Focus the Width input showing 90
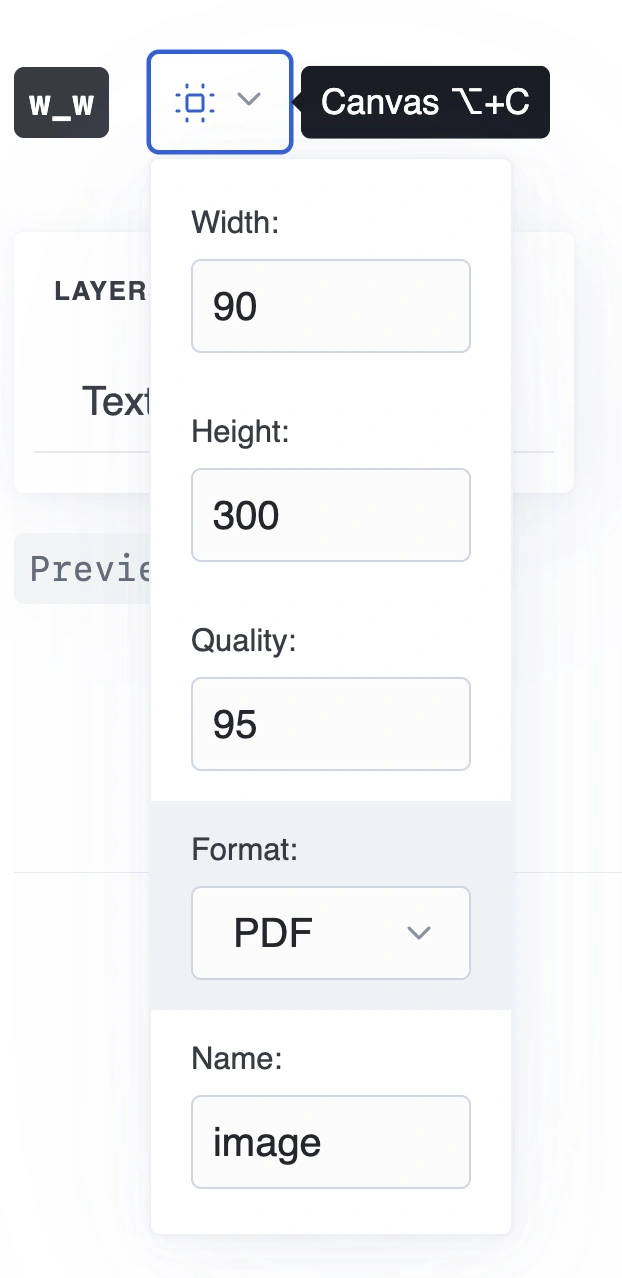Image resolution: width=622 pixels, height=1278 pixels. click(330, 306)
